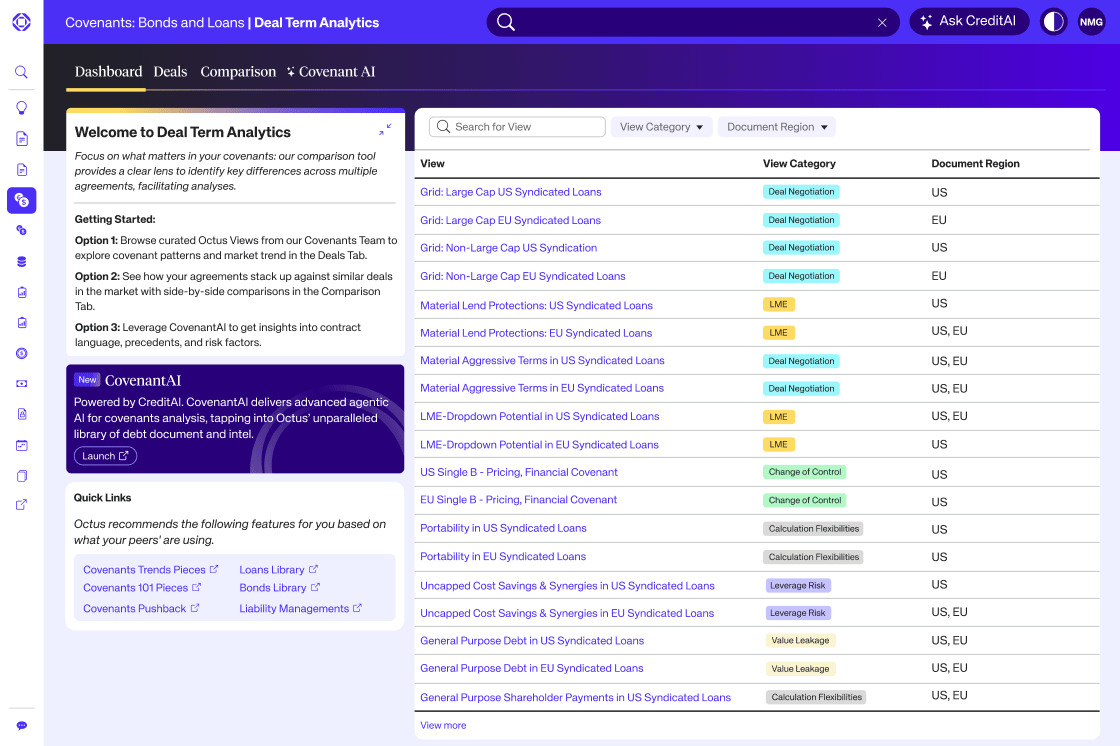Open the chat bubble icon at sidebar bottom
The image size is (1120, 746).
point(21,725)
